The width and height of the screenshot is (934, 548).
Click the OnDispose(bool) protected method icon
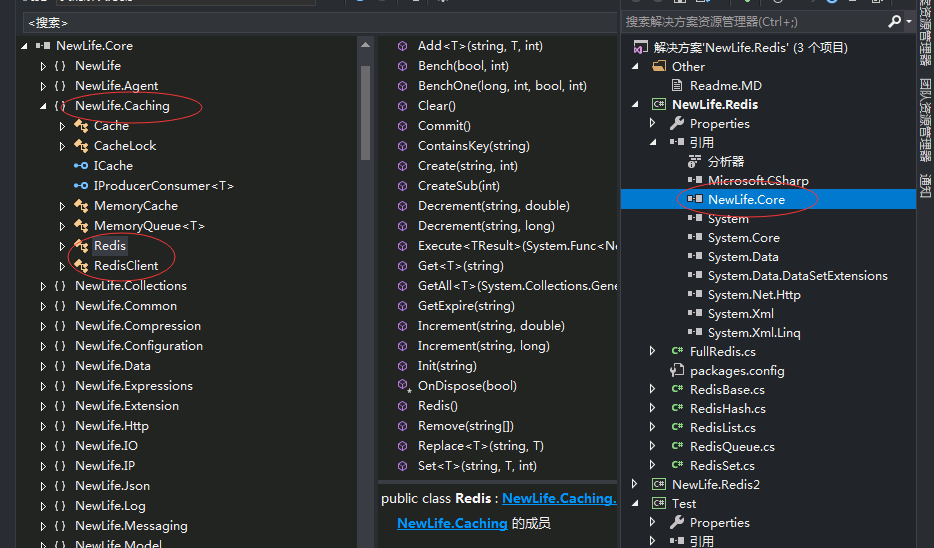[x=402, y=386]
